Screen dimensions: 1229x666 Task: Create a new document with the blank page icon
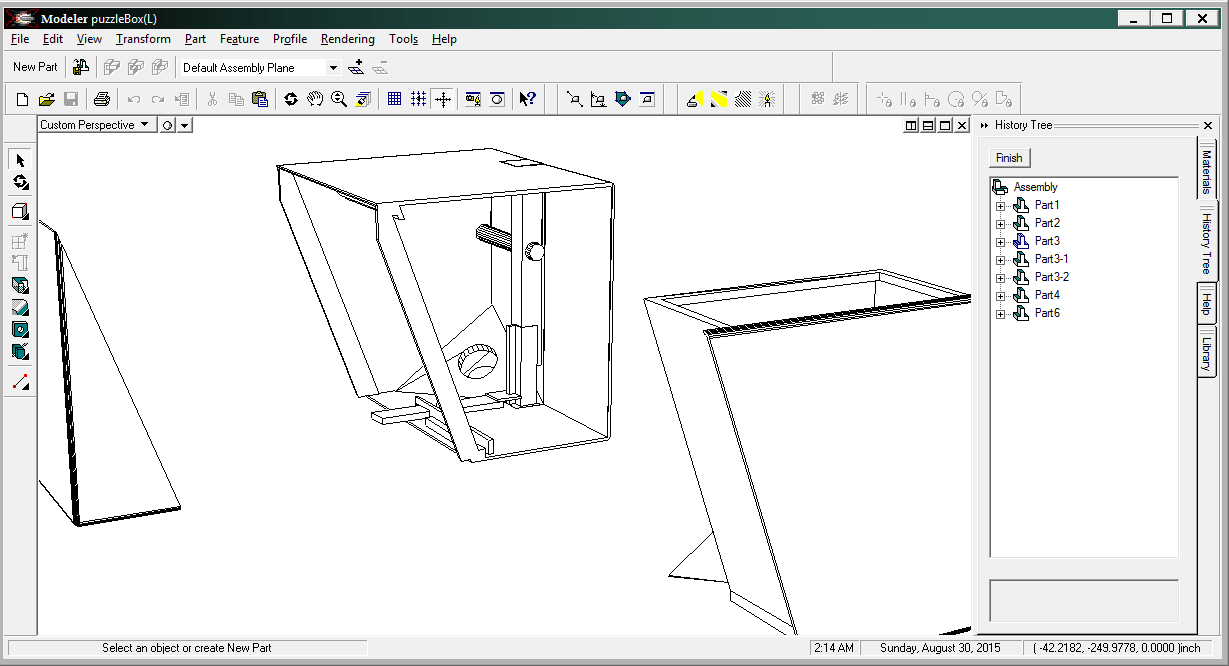22,99
